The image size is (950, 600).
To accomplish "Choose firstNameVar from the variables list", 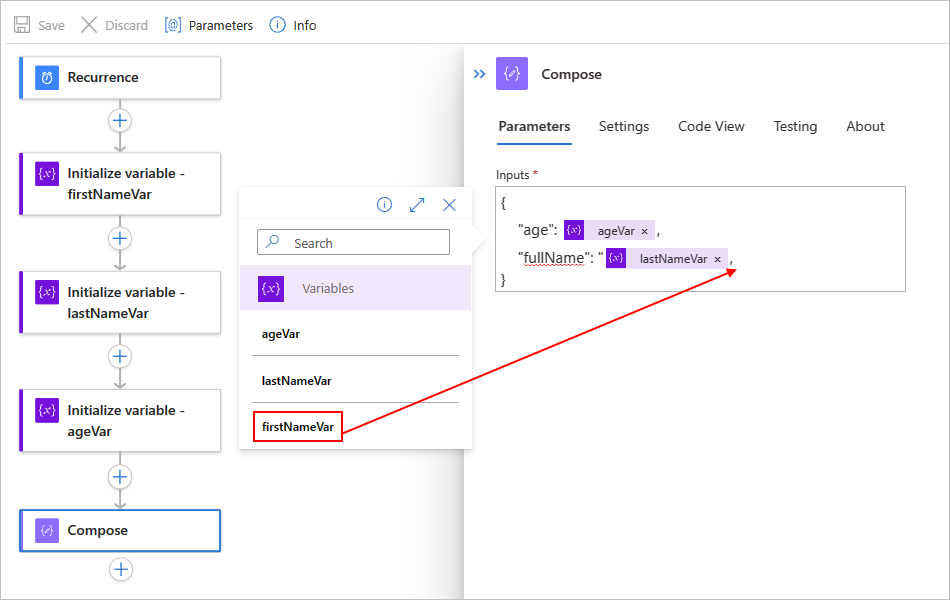I will 297,427.
